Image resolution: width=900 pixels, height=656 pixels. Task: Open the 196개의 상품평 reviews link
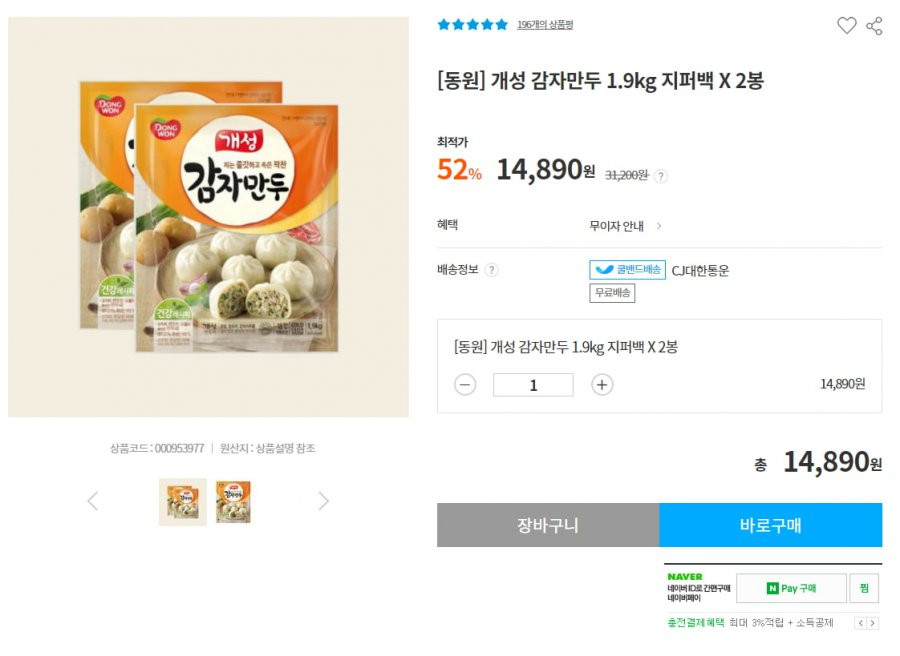pos(545,25)
